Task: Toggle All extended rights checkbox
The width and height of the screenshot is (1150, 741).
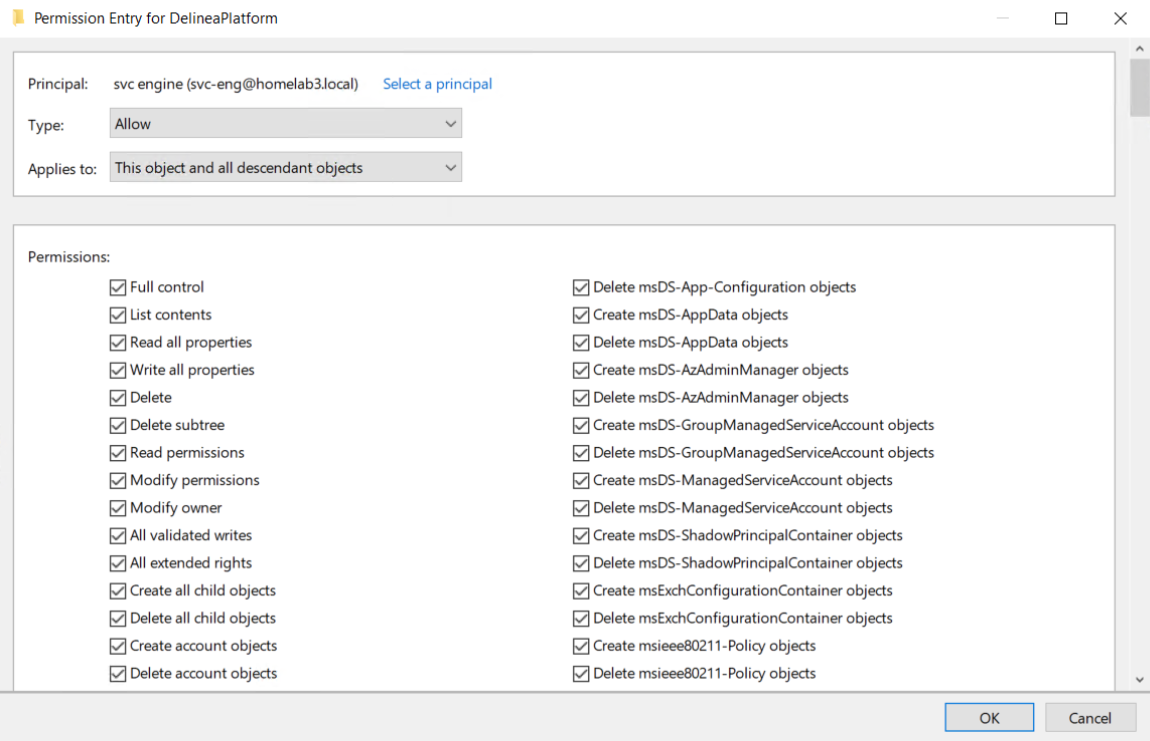Action: (118, 564)
